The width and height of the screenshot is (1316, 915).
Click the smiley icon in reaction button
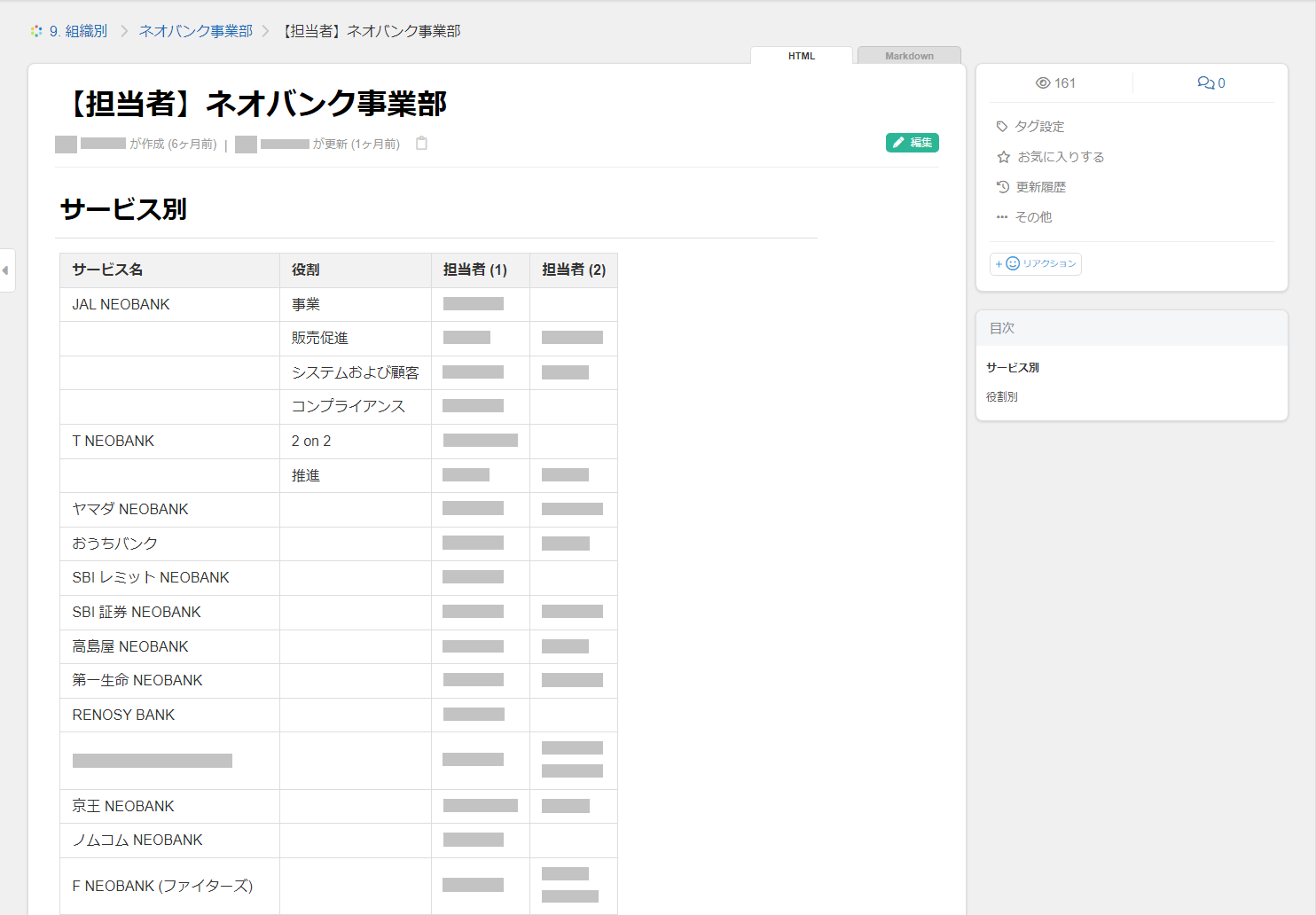(x=1013, y=264)
